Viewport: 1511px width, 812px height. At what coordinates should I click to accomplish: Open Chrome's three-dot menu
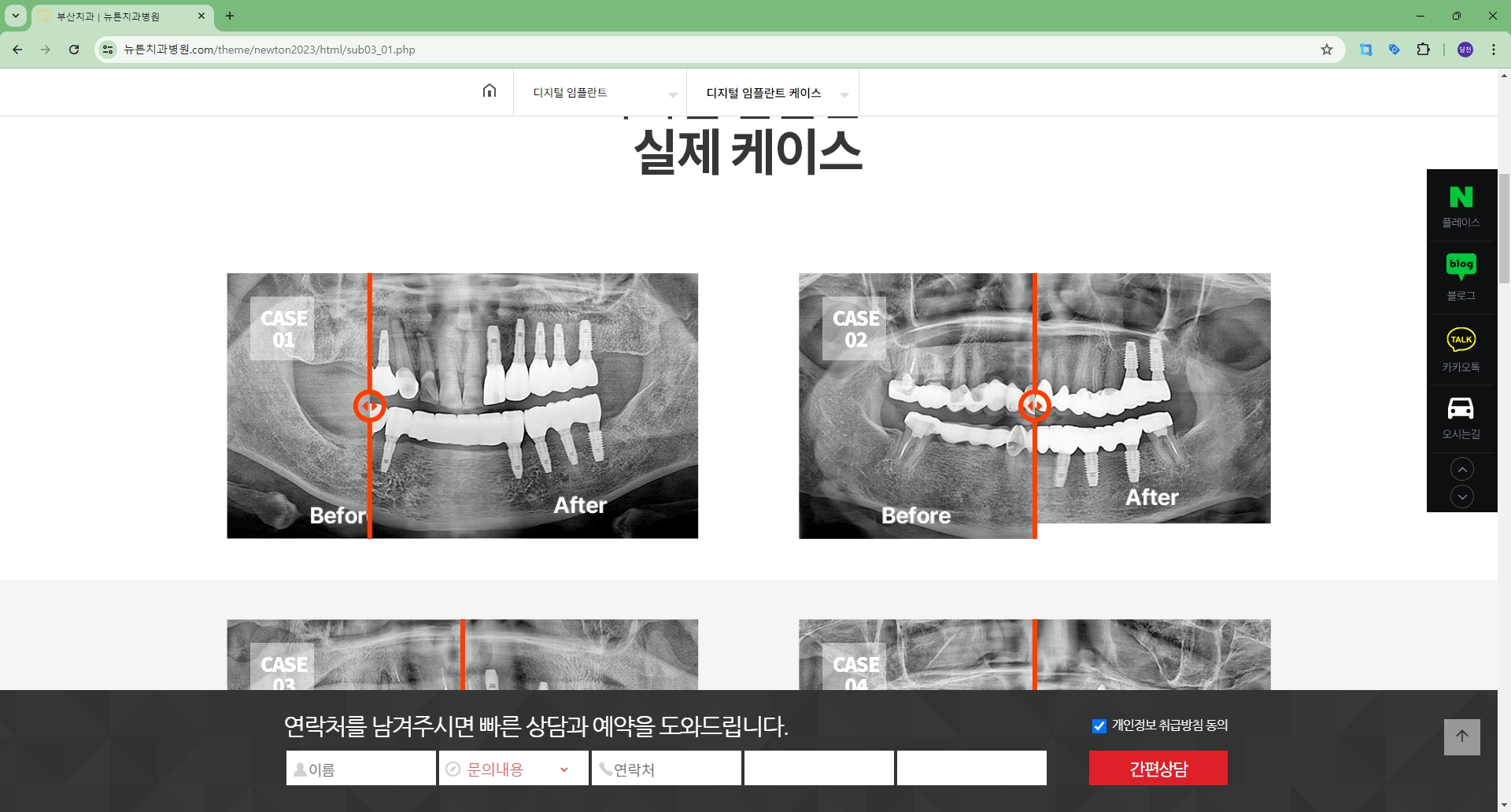(1494, 49)
